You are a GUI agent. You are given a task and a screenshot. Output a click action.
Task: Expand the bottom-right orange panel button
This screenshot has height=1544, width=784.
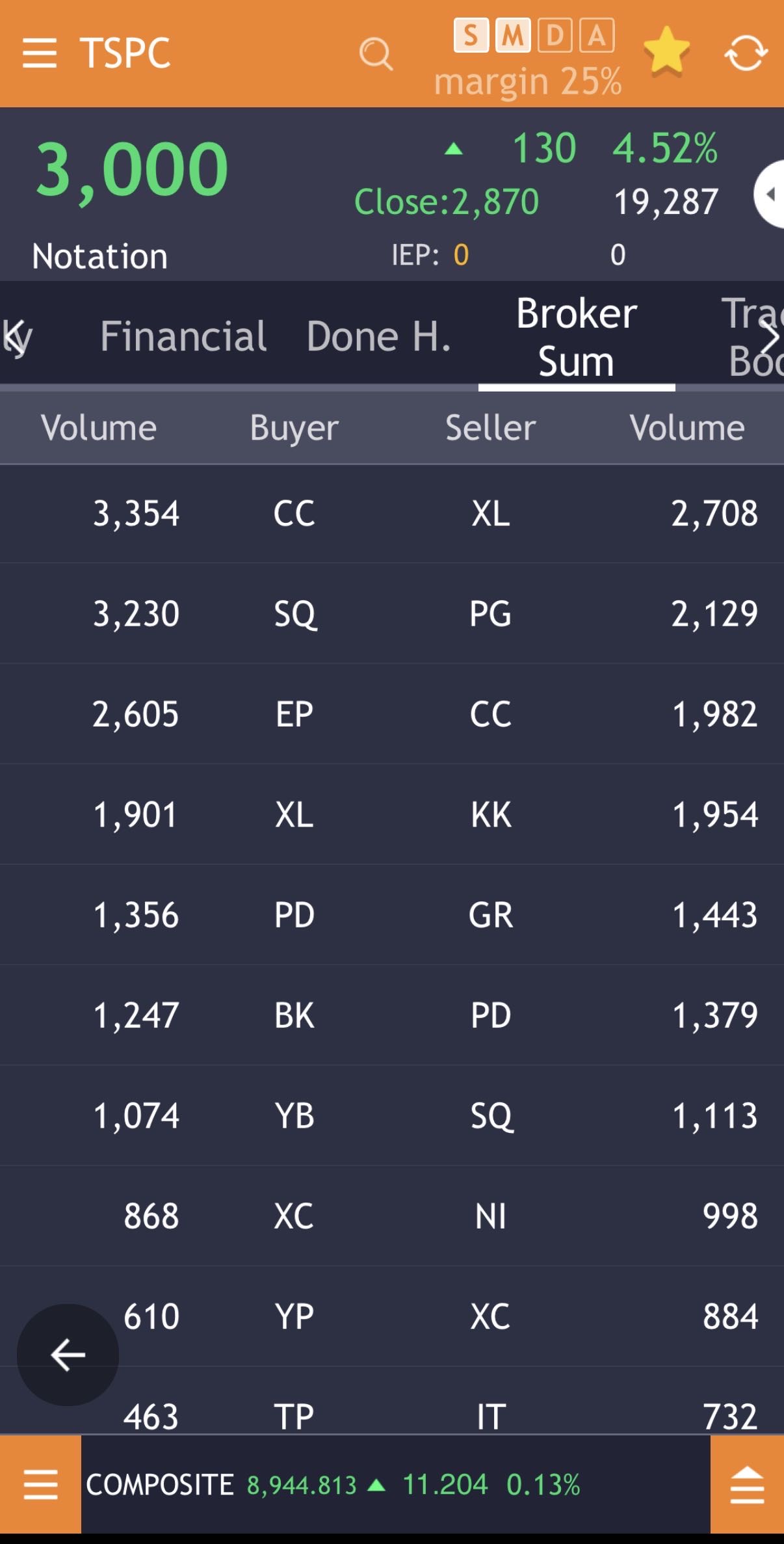tap(747, 1484)
